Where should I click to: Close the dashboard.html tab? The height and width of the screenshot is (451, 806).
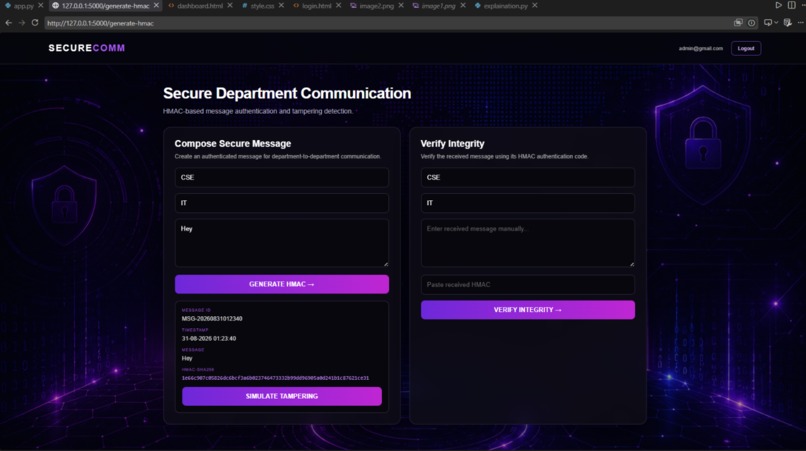(230, 5)
